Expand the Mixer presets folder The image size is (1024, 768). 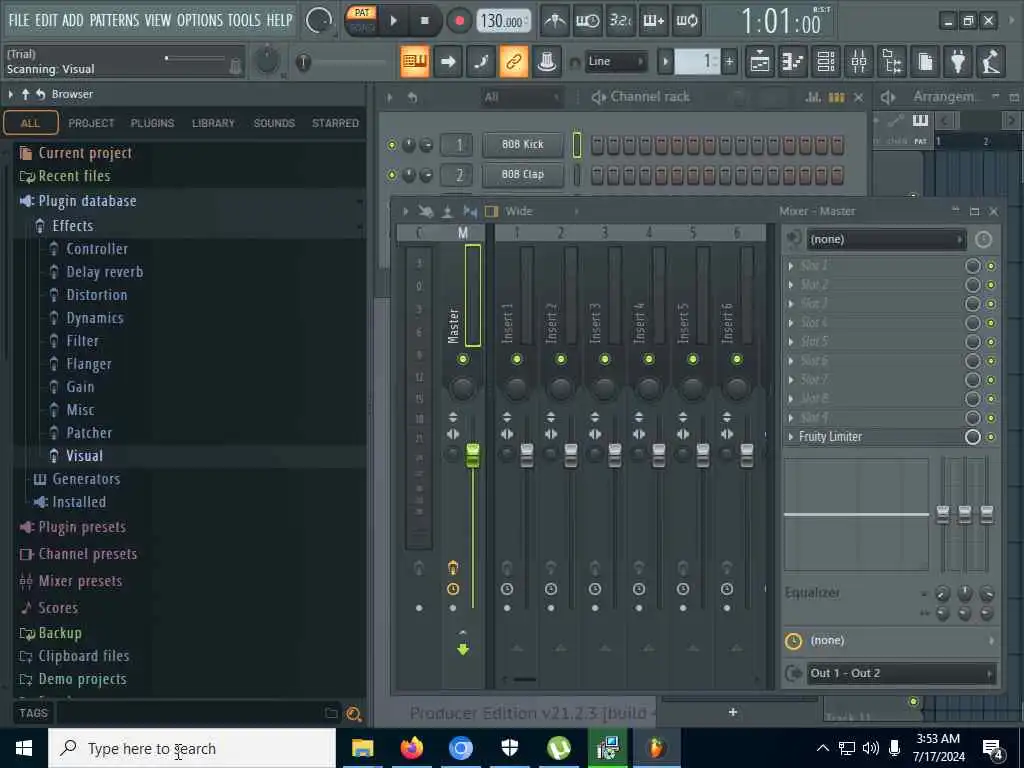tap(80, 581)
